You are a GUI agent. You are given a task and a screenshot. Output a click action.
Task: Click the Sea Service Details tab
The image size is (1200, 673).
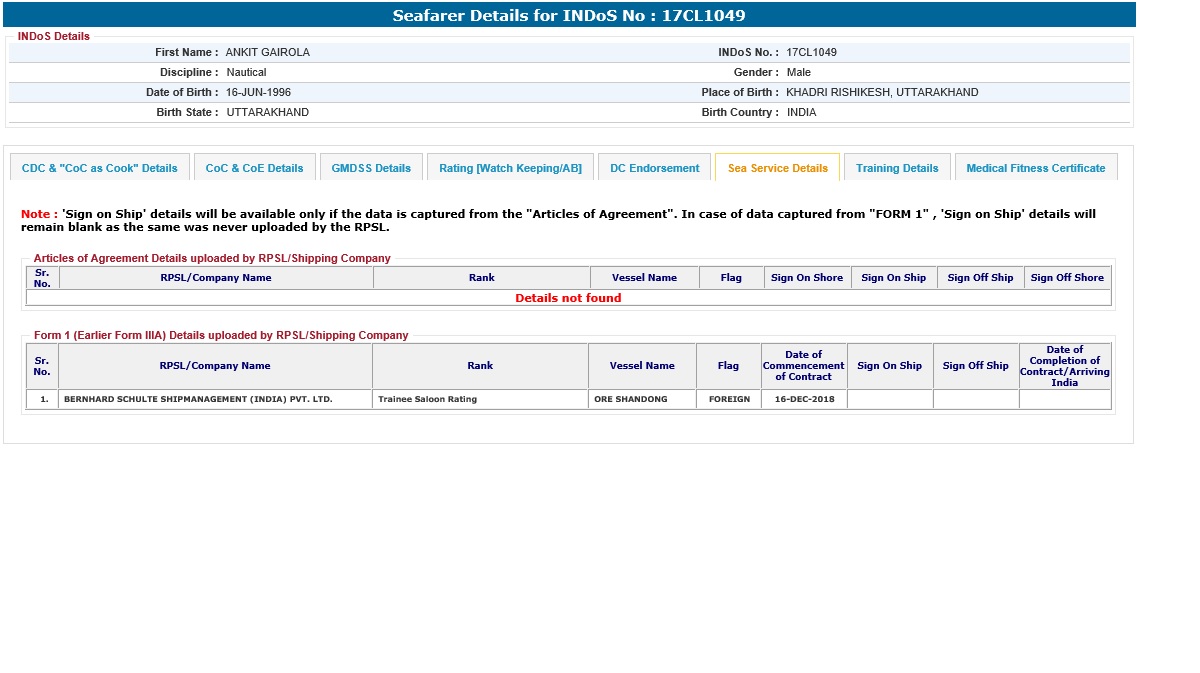point(777,168)
